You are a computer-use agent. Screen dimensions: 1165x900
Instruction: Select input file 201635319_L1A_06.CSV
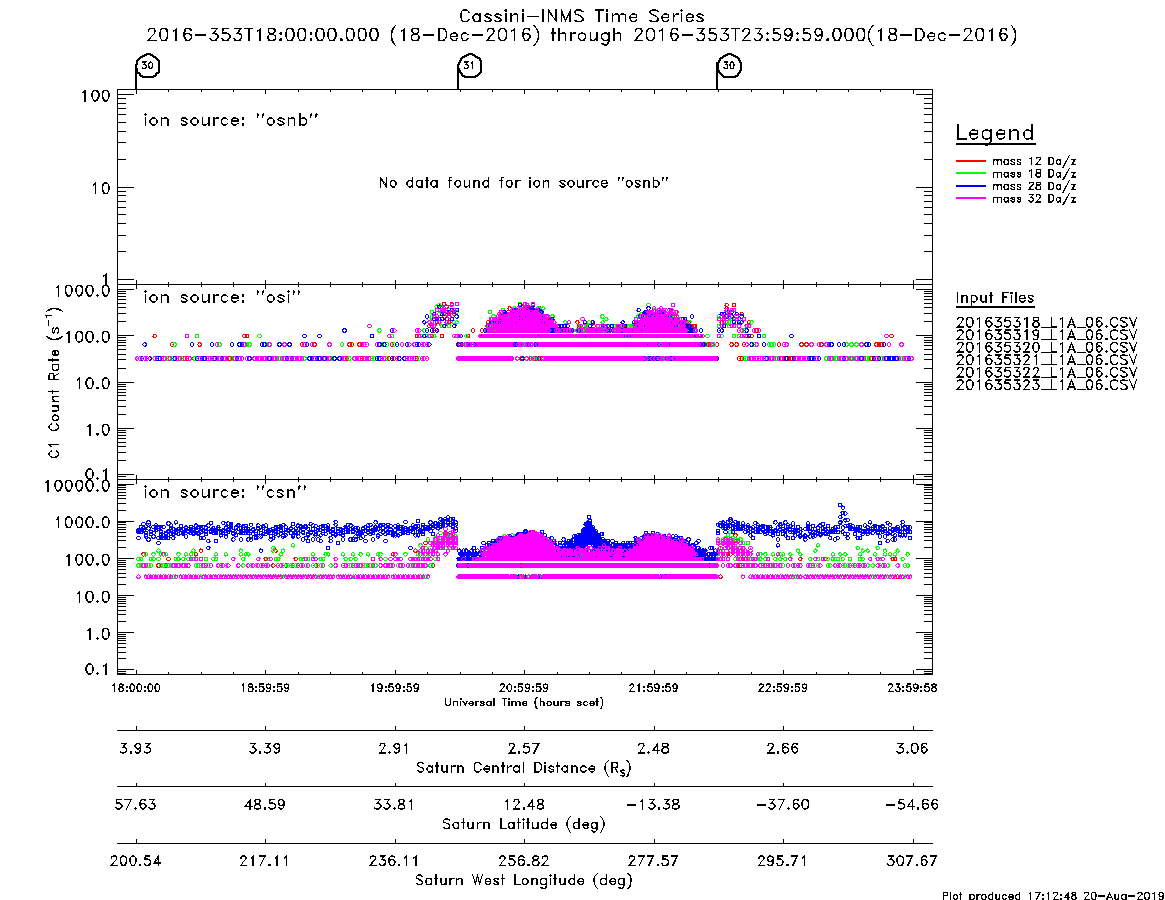point(1046,335)
